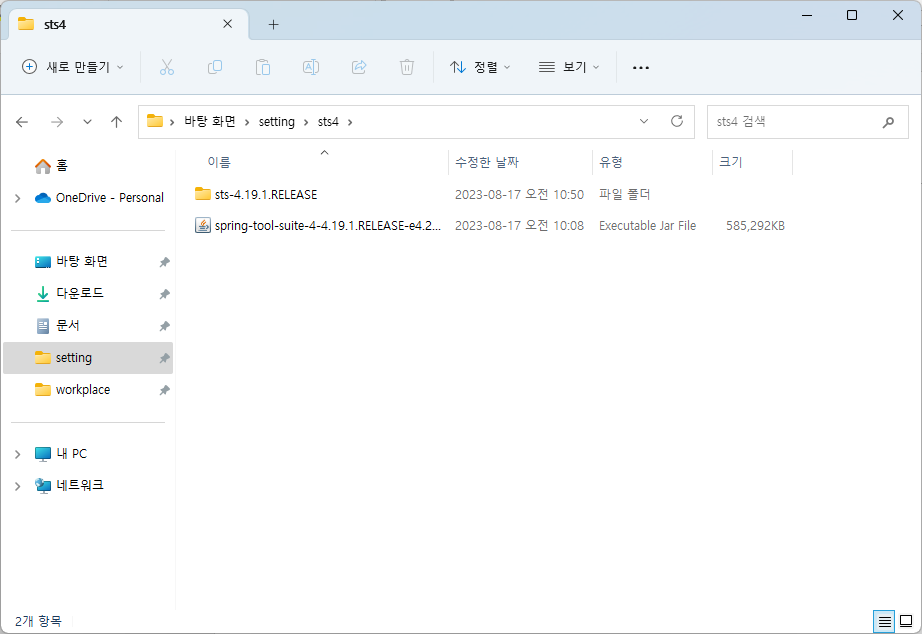This screenshot has width=922, height=634.
Task: Open the three-dot more options menu
Action: click(x=641, y=68)
